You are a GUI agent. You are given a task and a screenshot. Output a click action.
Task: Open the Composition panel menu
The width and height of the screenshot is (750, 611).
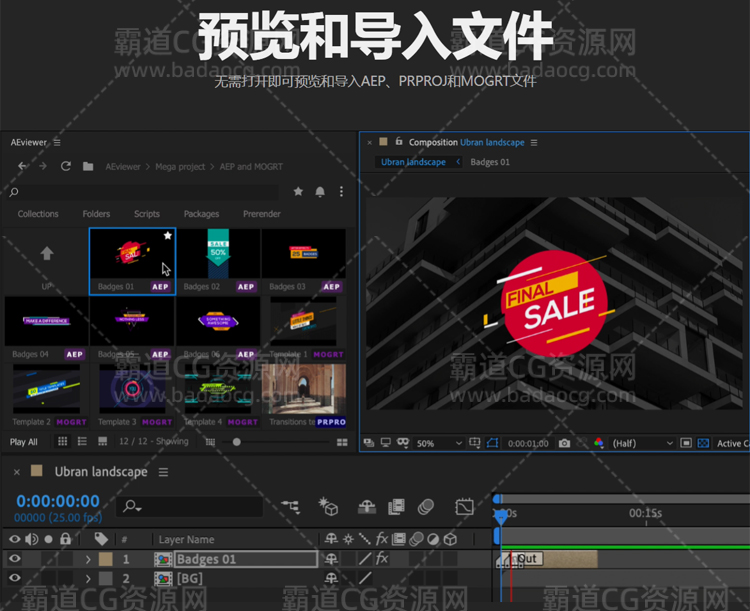534,143
